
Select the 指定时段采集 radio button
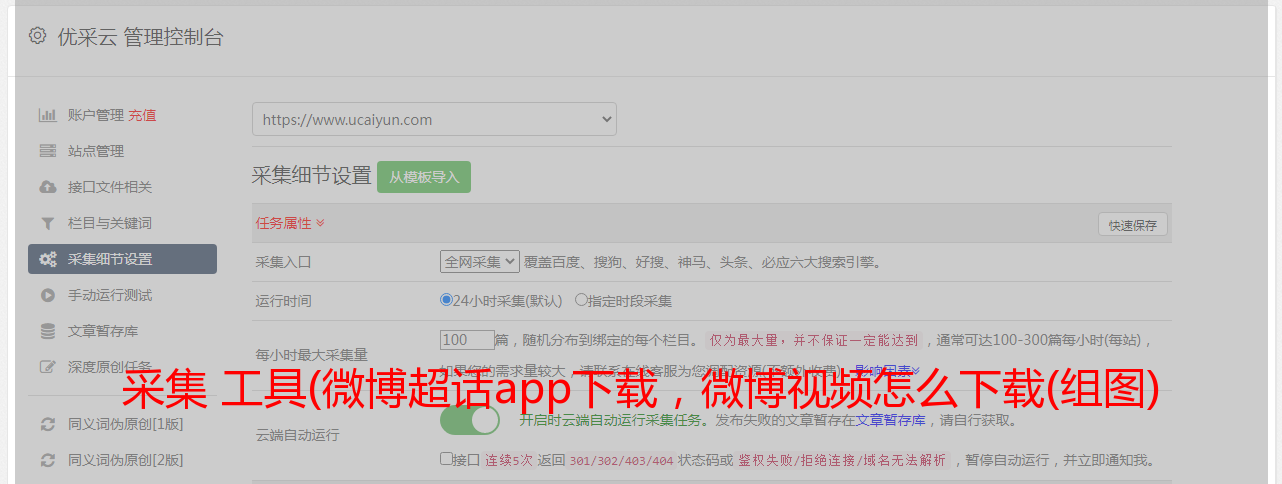581,299
